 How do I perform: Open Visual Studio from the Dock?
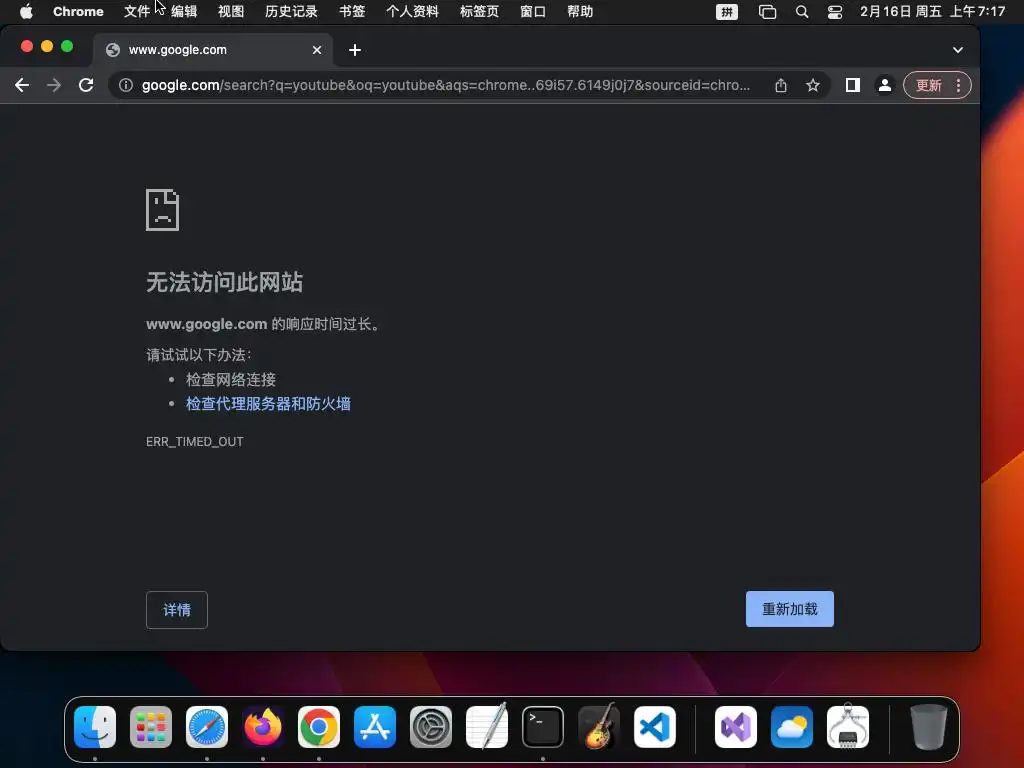[x=736, y=727]
